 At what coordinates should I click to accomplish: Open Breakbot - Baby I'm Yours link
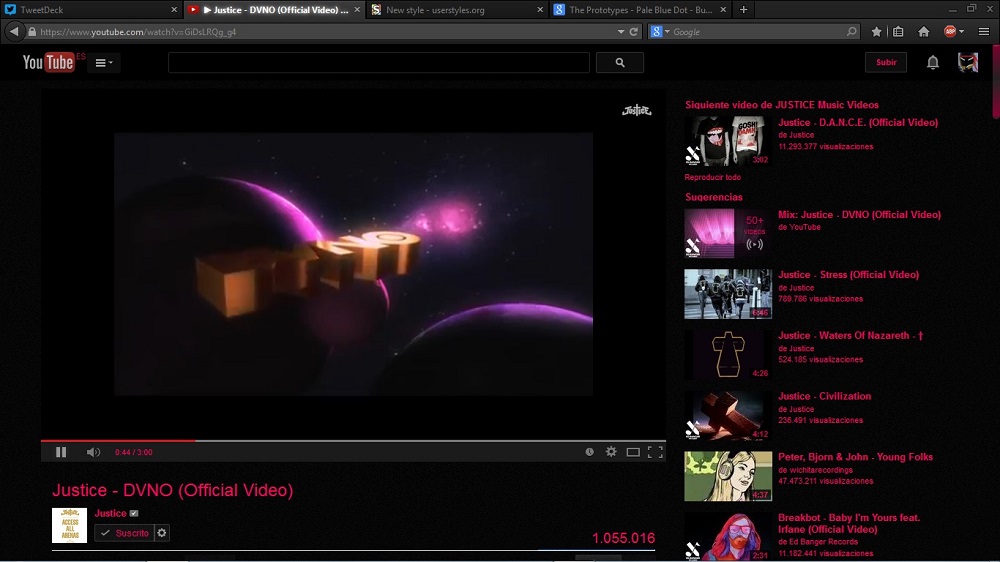tap(849, 523)
